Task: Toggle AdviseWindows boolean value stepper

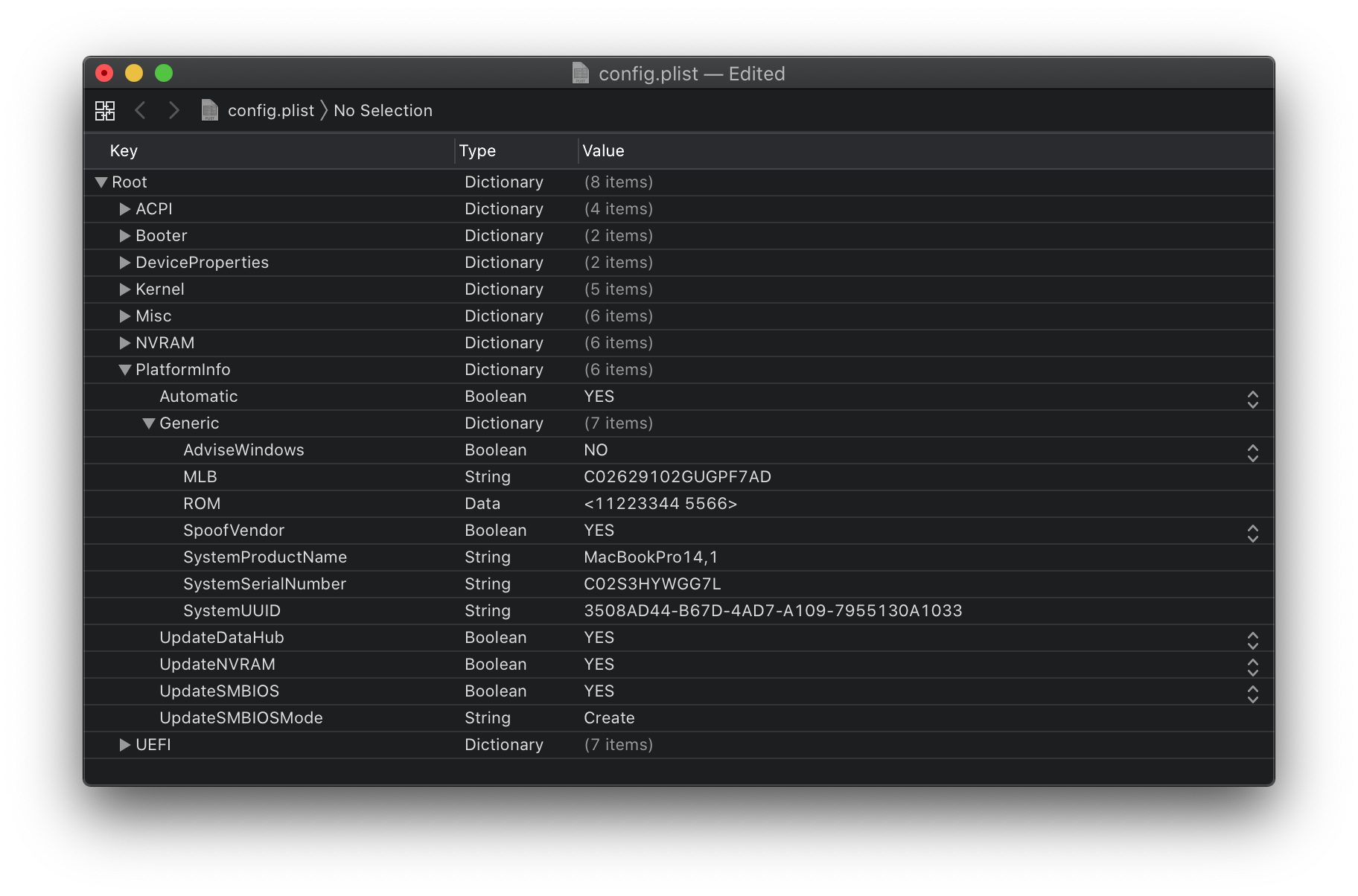Action: (x=1252, y=453)
